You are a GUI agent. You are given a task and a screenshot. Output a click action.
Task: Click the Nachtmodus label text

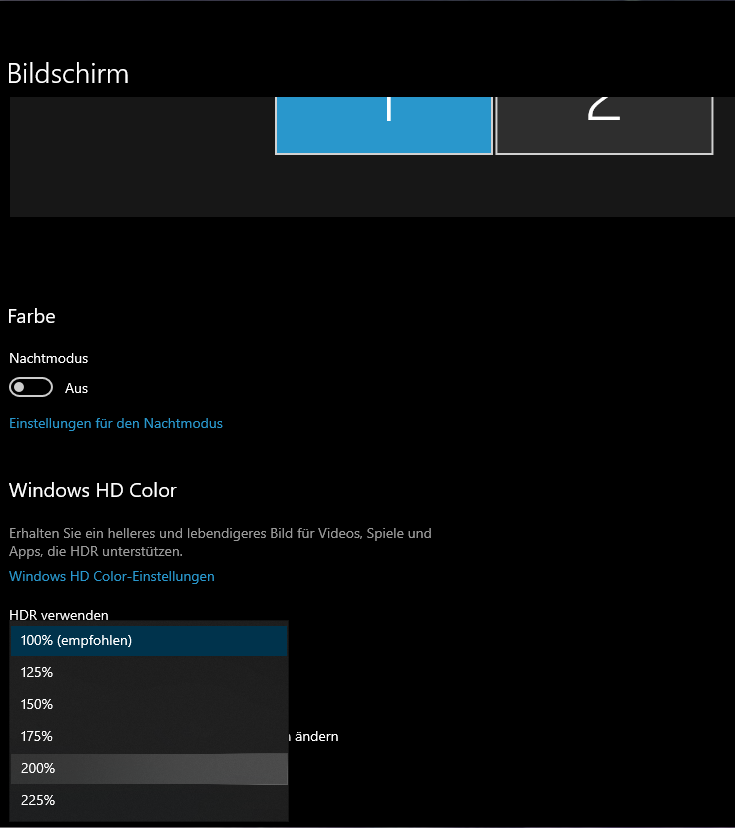(x=49, y=358)
